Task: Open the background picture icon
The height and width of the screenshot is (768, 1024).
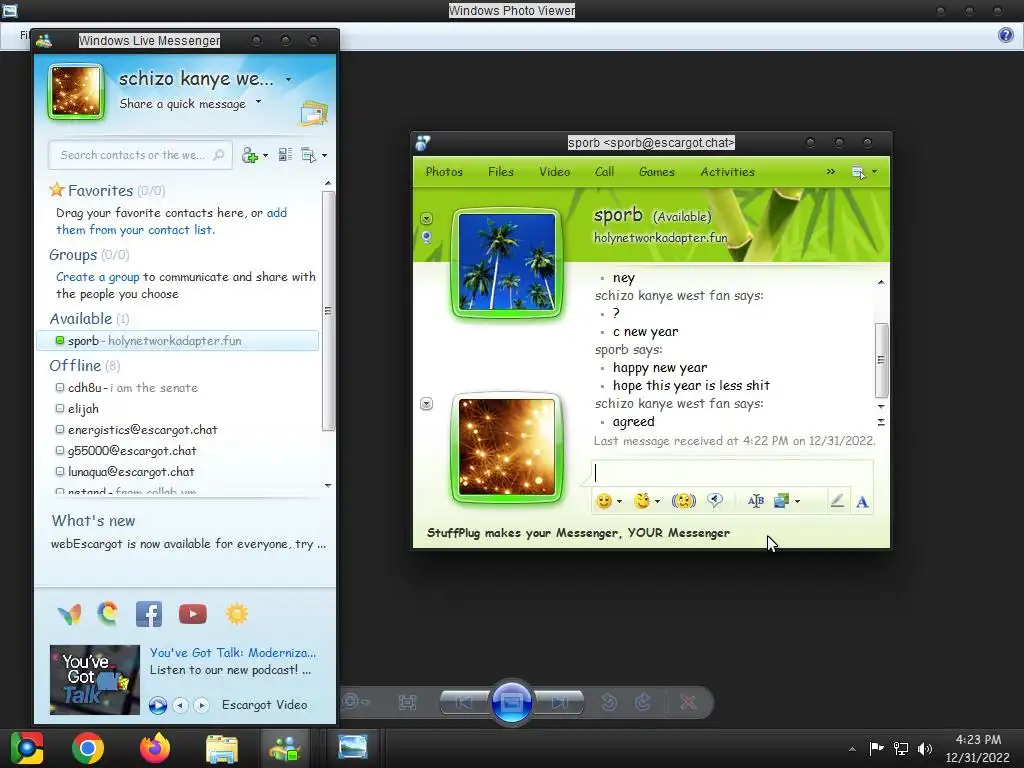Action: coord(781,501)
